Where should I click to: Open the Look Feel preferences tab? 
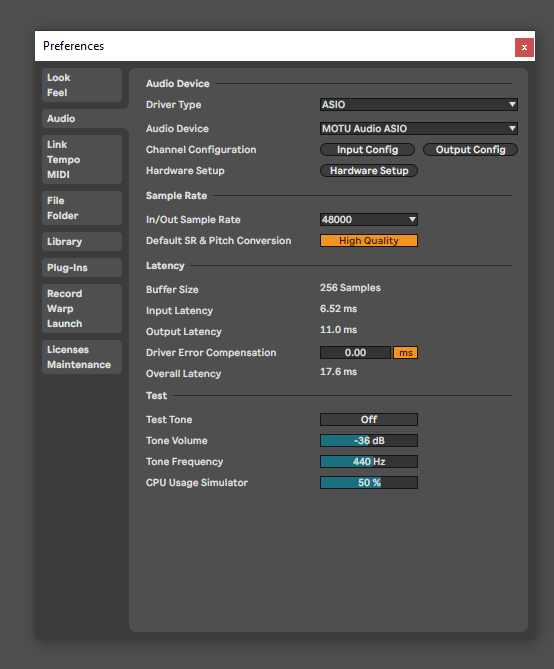tap(82, 85)
